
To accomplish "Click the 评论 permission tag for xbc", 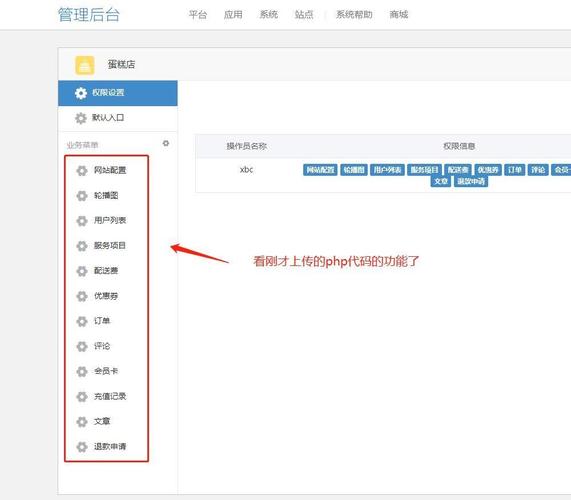I will tap(538, 170).
